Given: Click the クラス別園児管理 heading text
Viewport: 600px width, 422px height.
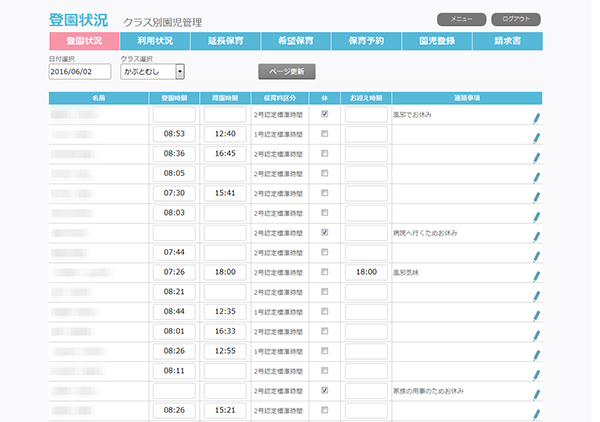Looking at the screenshot, I should [x=162, y=23].
